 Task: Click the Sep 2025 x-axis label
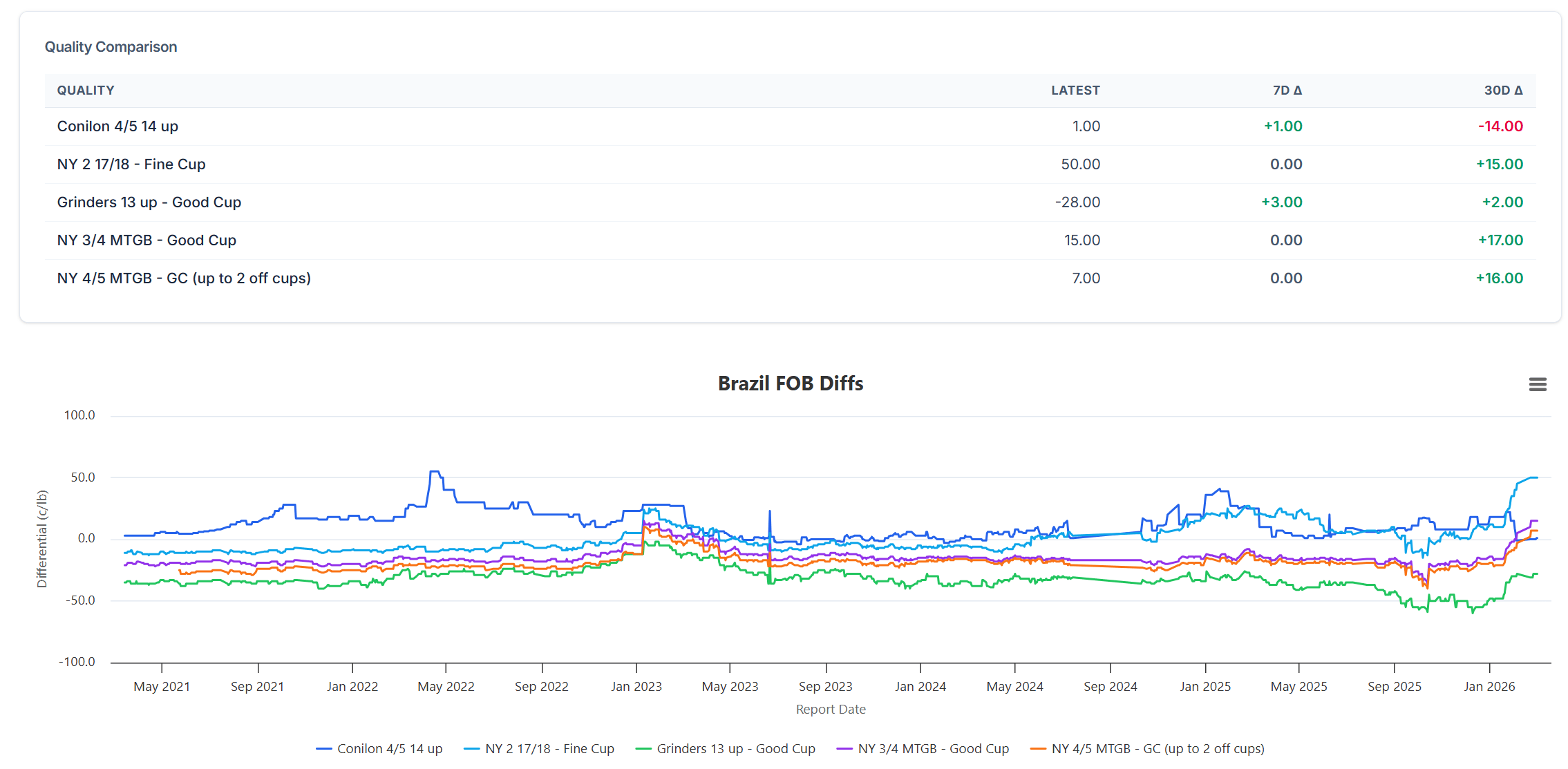coord(1394,686)
